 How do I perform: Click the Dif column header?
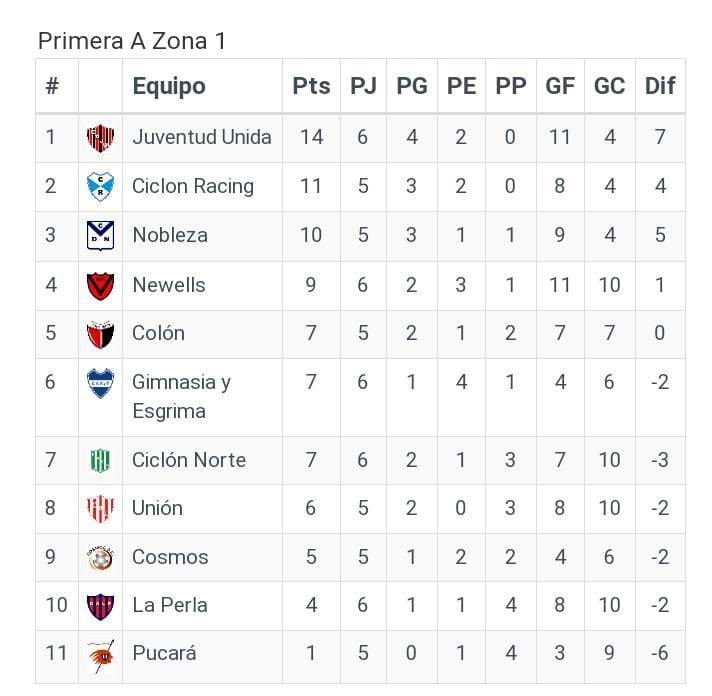[660, 86]
